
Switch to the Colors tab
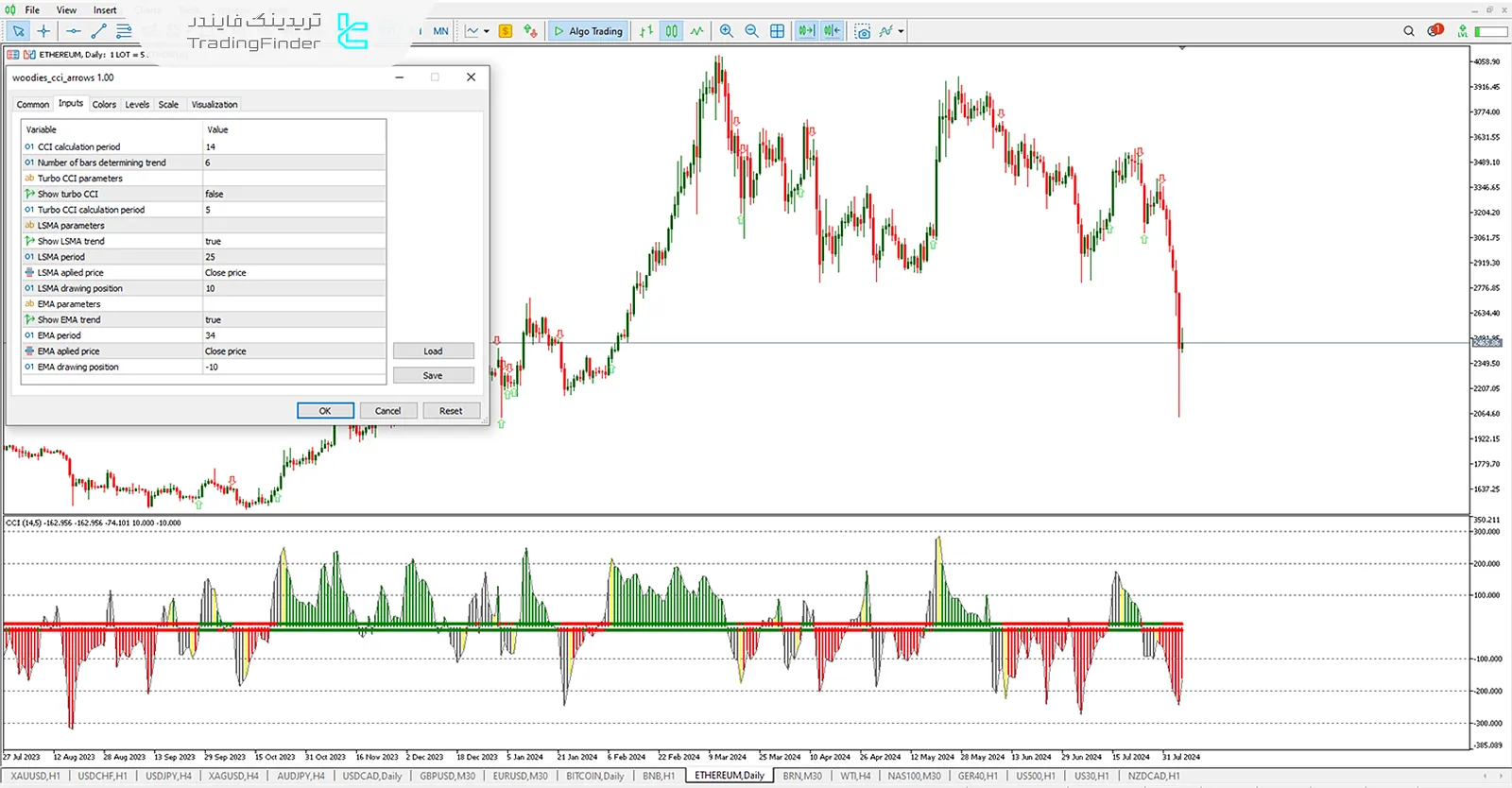104,105
